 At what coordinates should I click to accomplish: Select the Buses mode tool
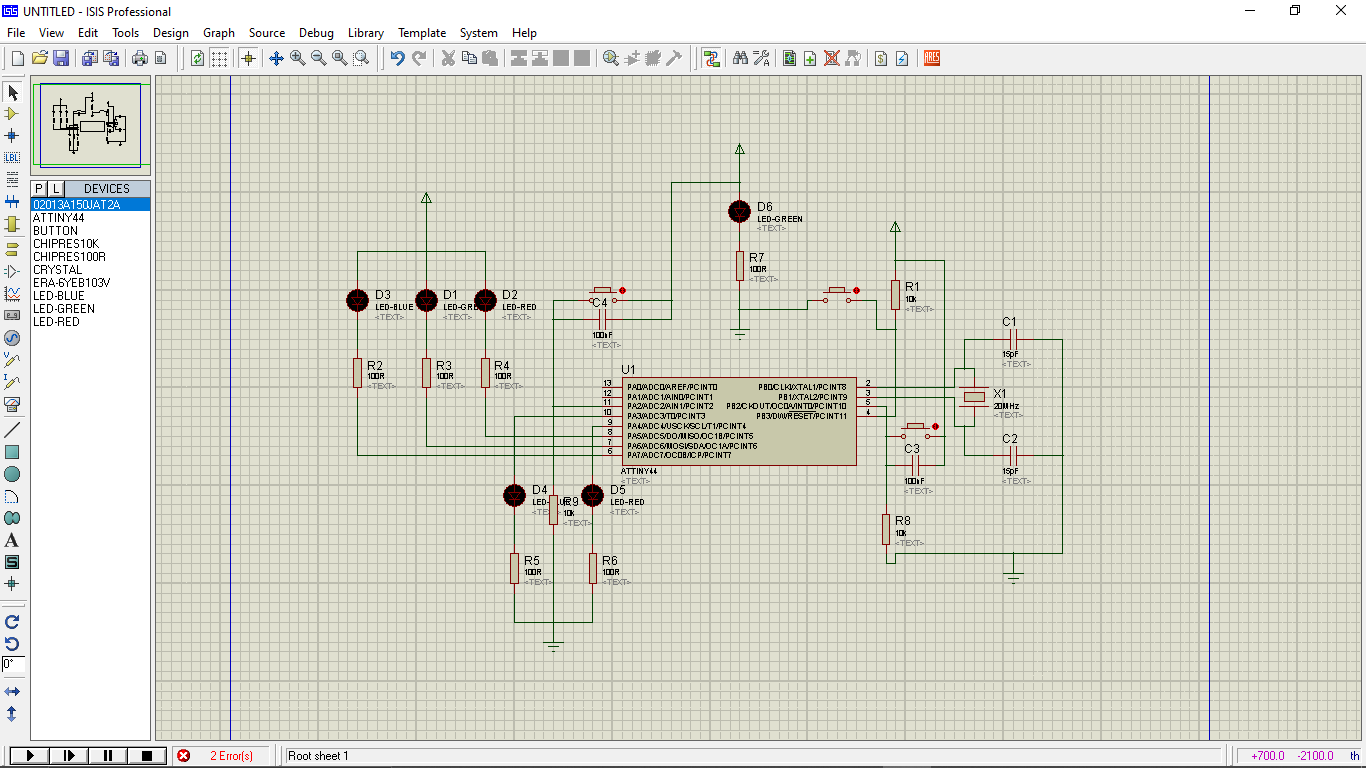coord(12,201)
